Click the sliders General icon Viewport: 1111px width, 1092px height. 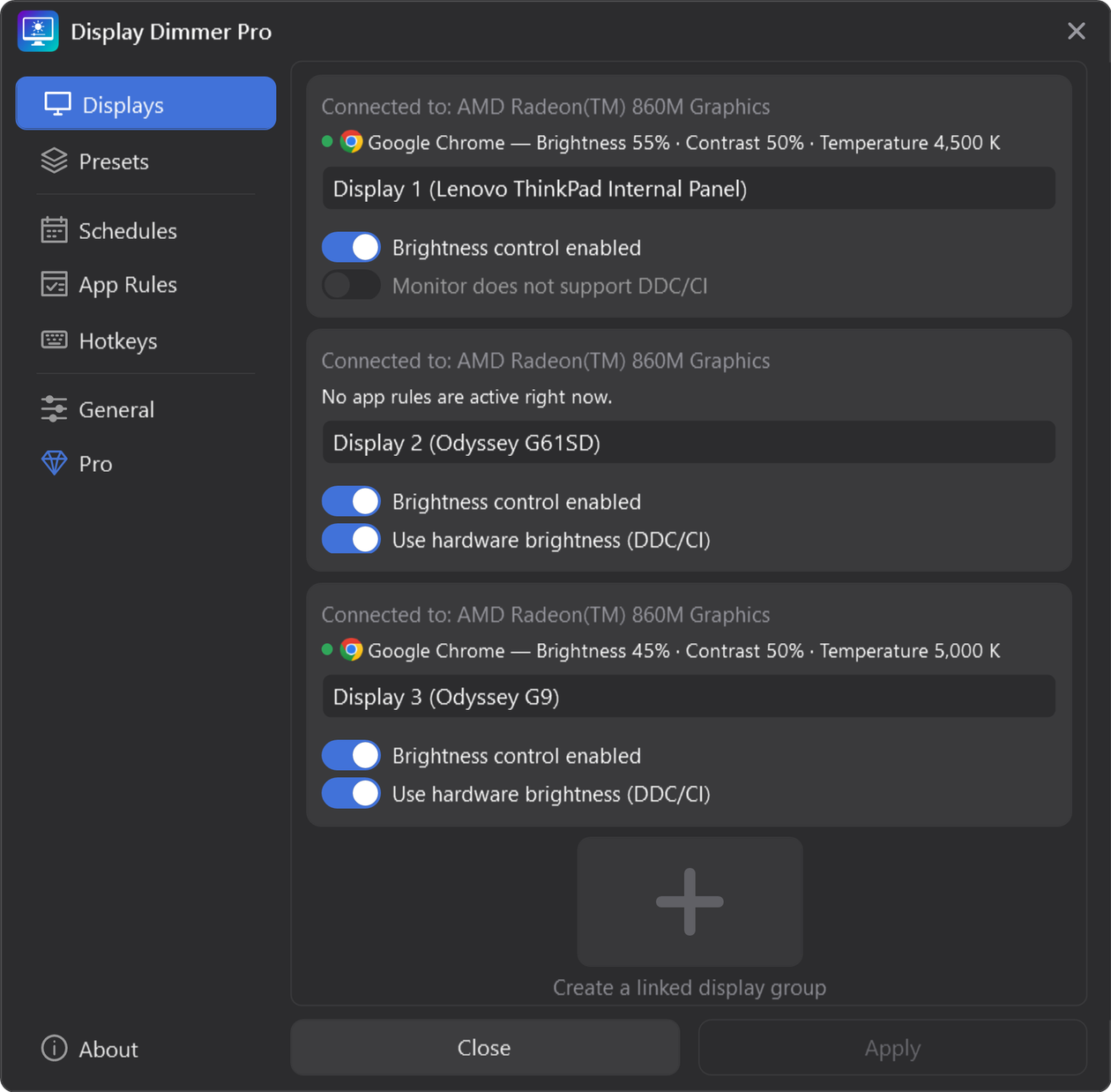click(54, 408)
